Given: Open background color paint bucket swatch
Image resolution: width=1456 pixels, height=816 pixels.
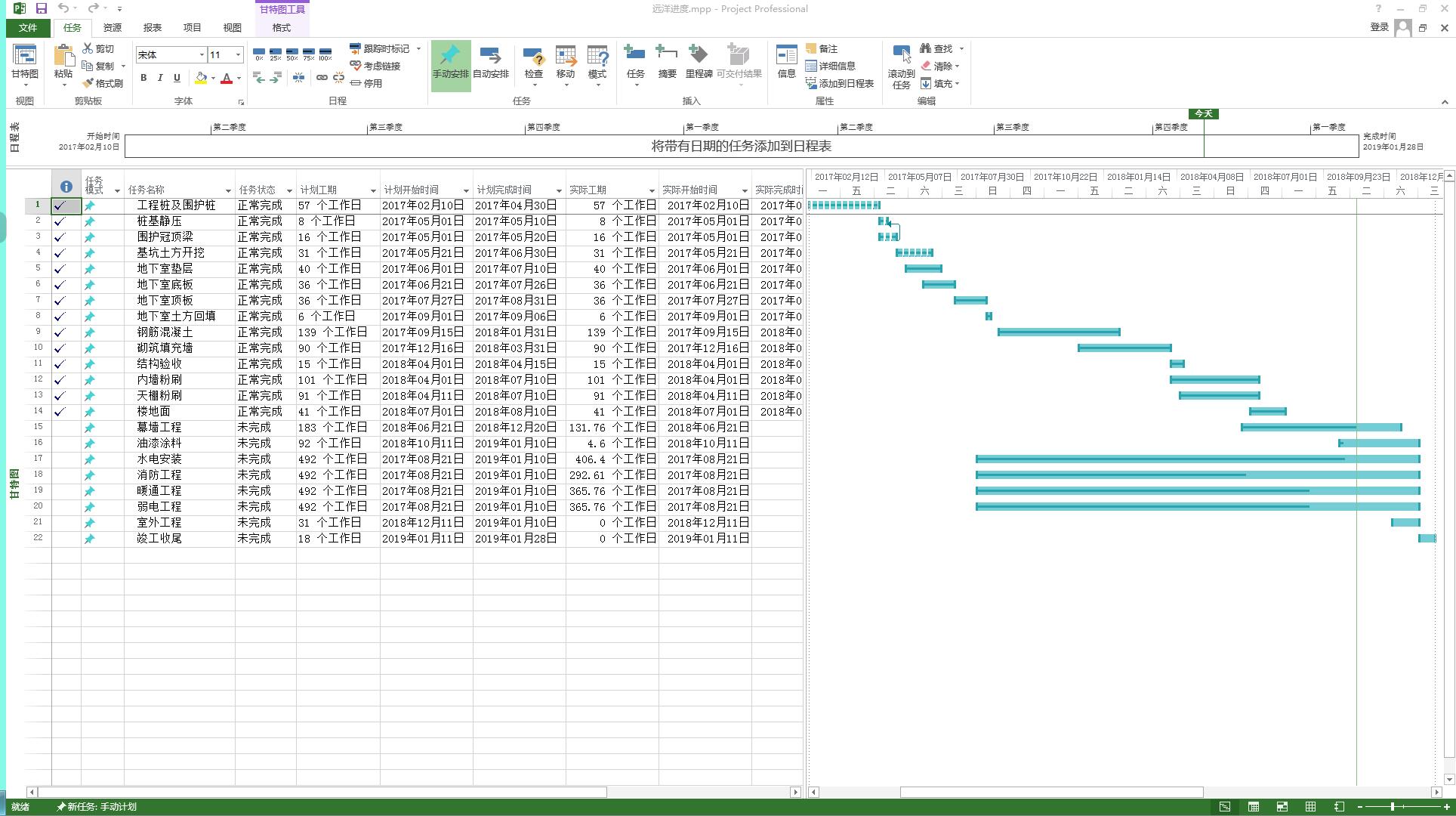Looking at the screenshot, I should [x=200, y=78].
